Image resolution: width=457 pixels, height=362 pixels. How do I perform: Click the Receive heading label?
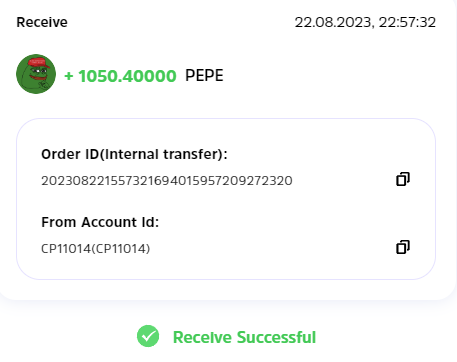[42, 22]
